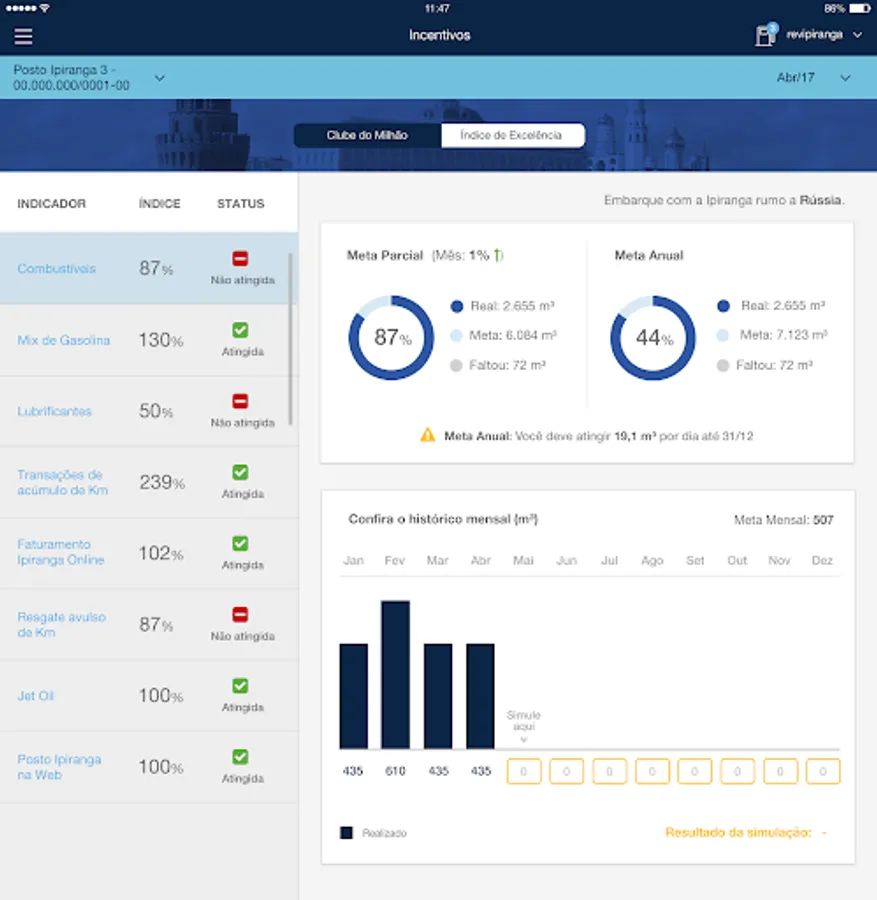The width and height of the screenshot is (877, 900).
Task: Select the Lubrificantes indicator
Action: click(x=149, y=411)
